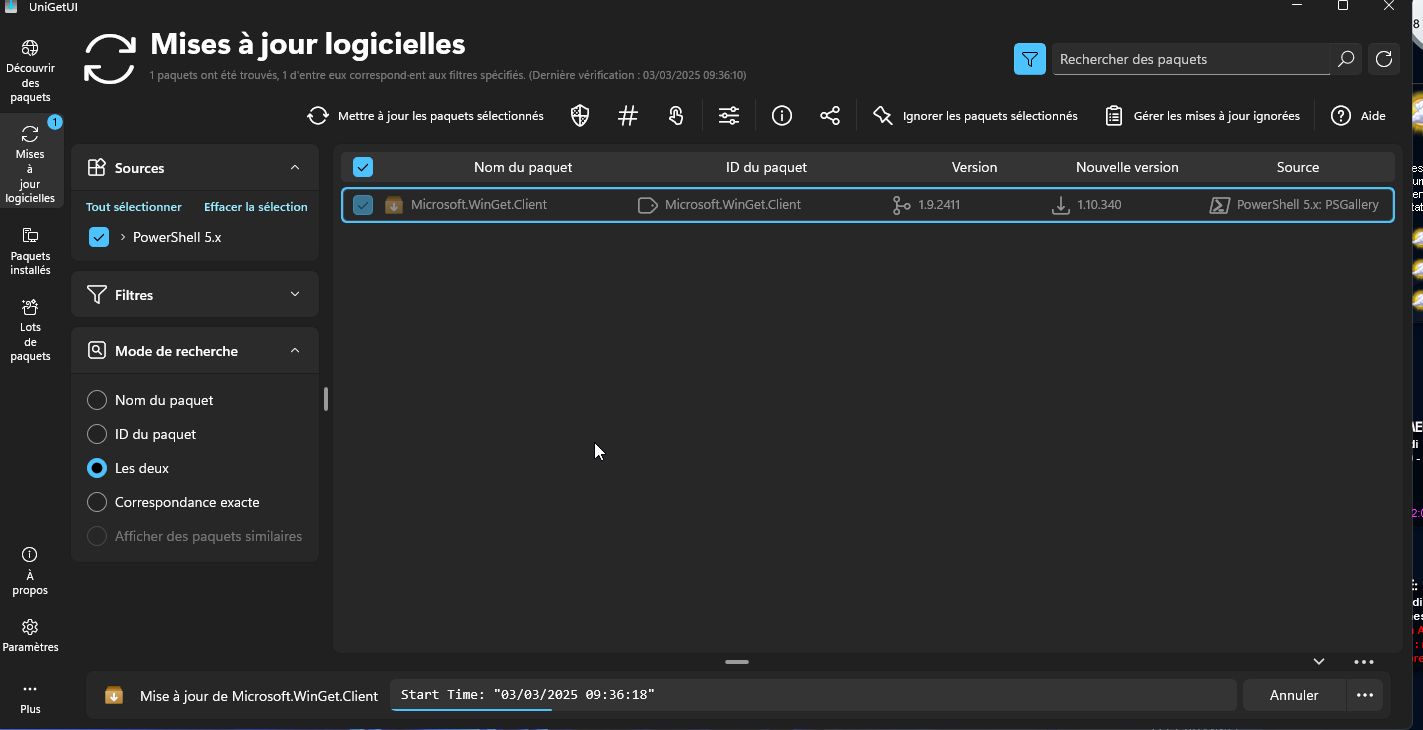This screenshot has width=1423, height=730.
Task: Toggle the blue filter pane button
Action: (x=1030, y=59)
